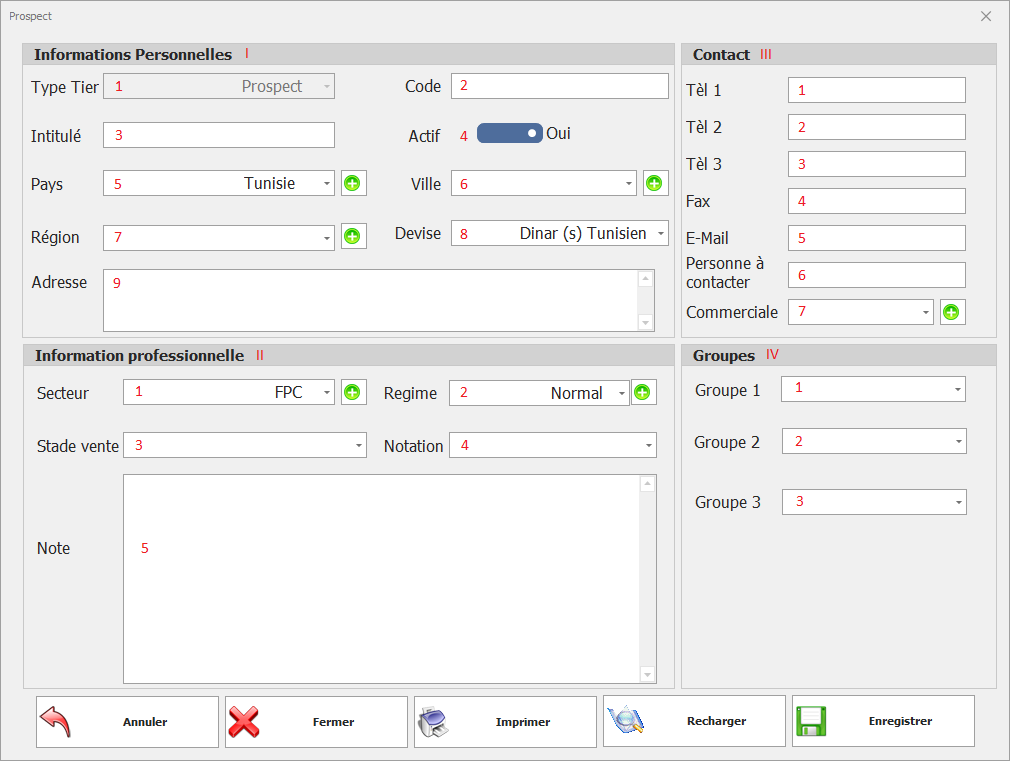The height and width of the screenshot is (761, 1010).
Task: Add a new Secteur with green plus
Action: tap(353, 392)
